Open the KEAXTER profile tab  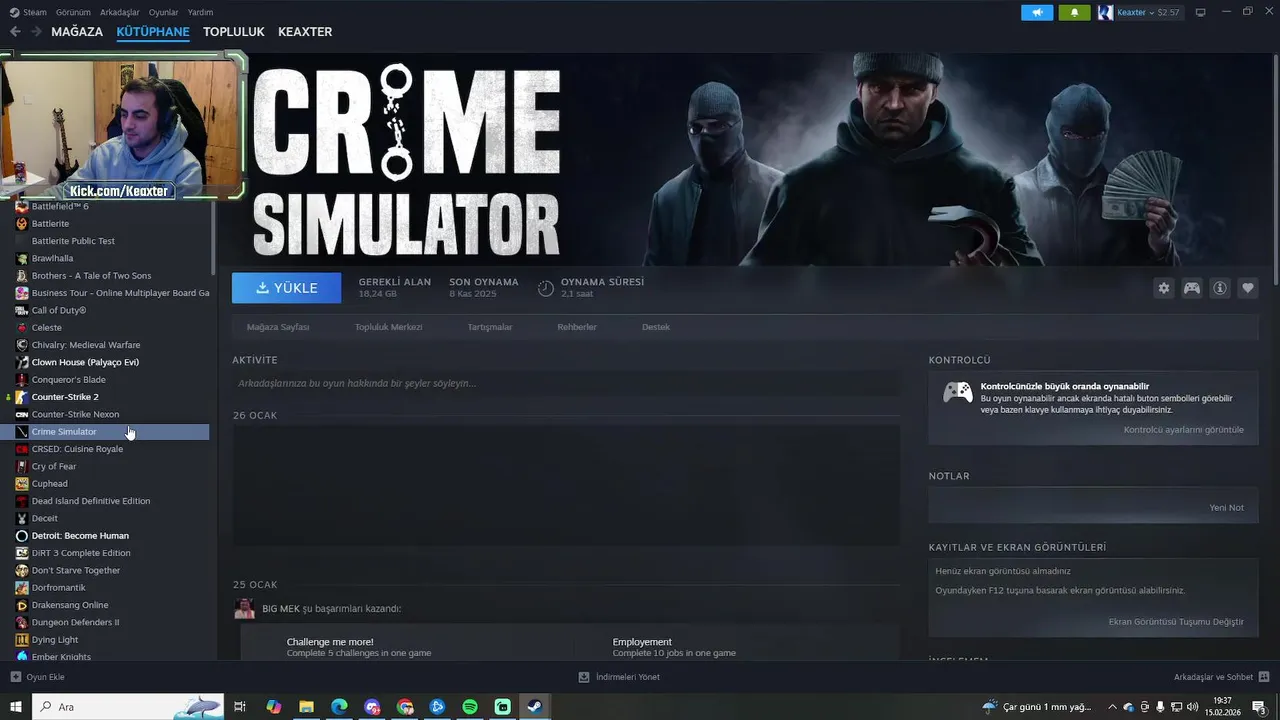point(305,32)
